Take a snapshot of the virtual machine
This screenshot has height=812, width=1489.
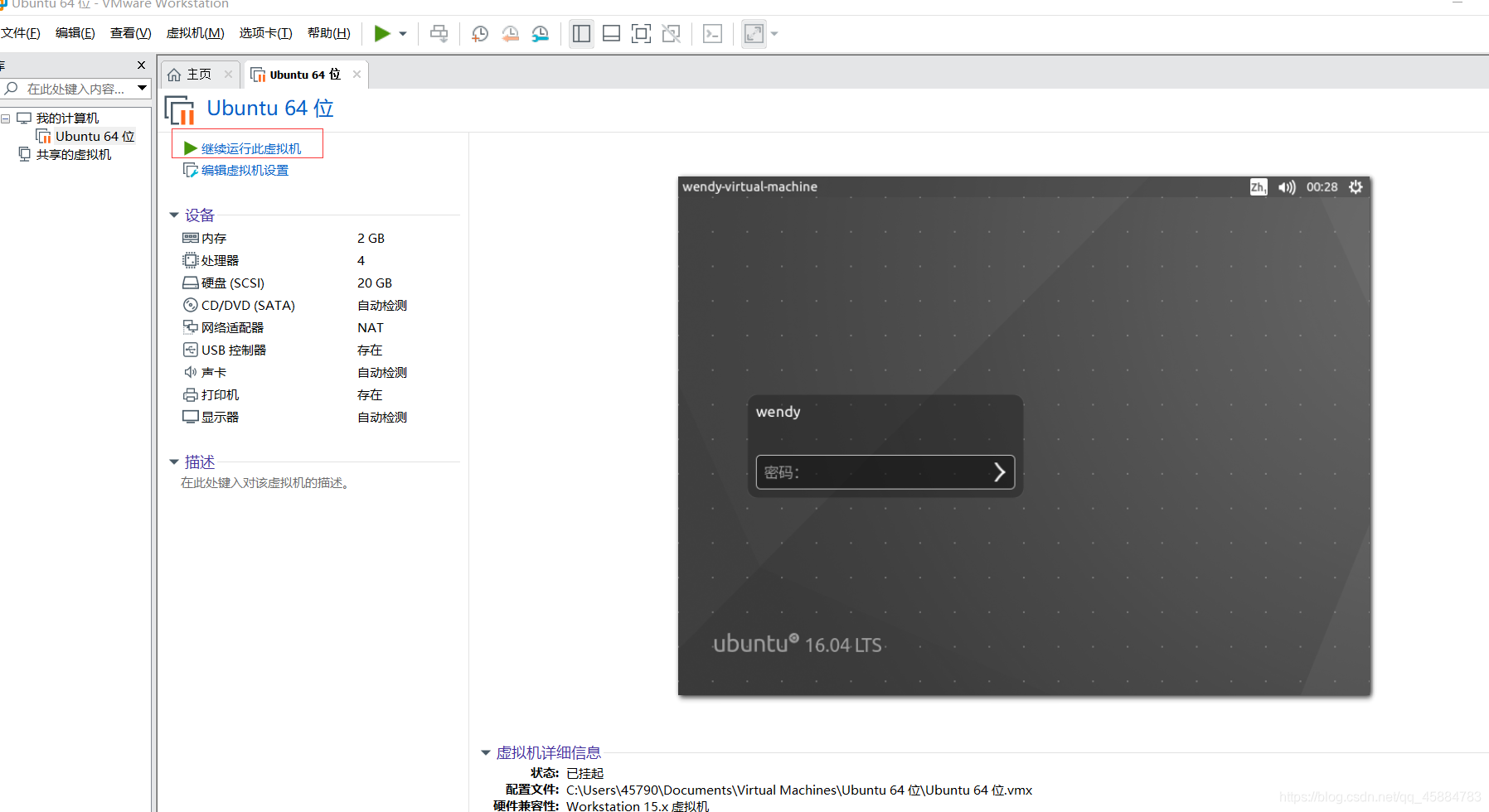point(479,33)
